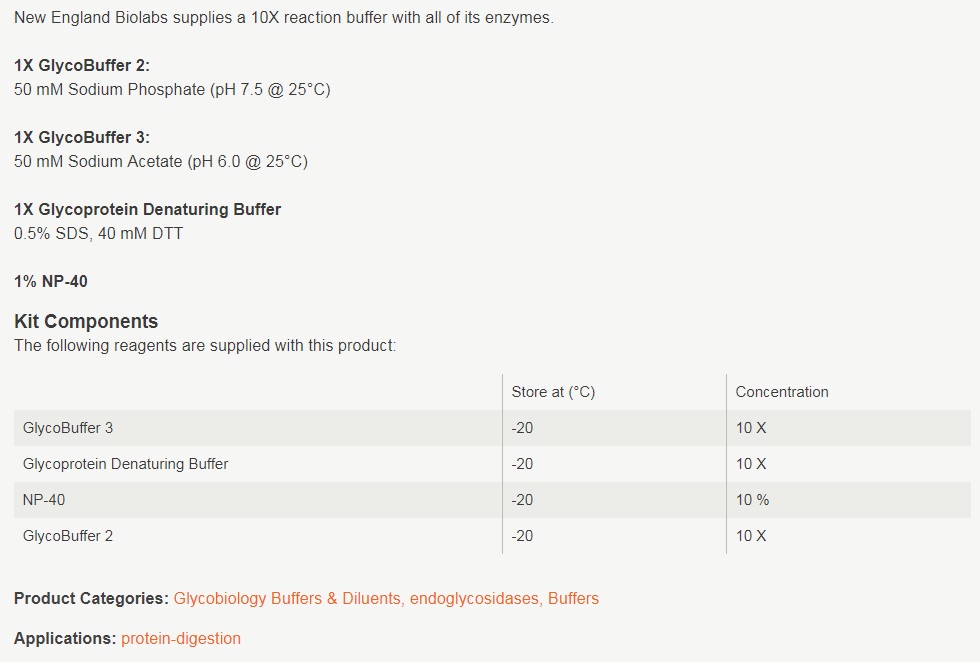Click the 50 mM Sodium Phosphate line

172,89
